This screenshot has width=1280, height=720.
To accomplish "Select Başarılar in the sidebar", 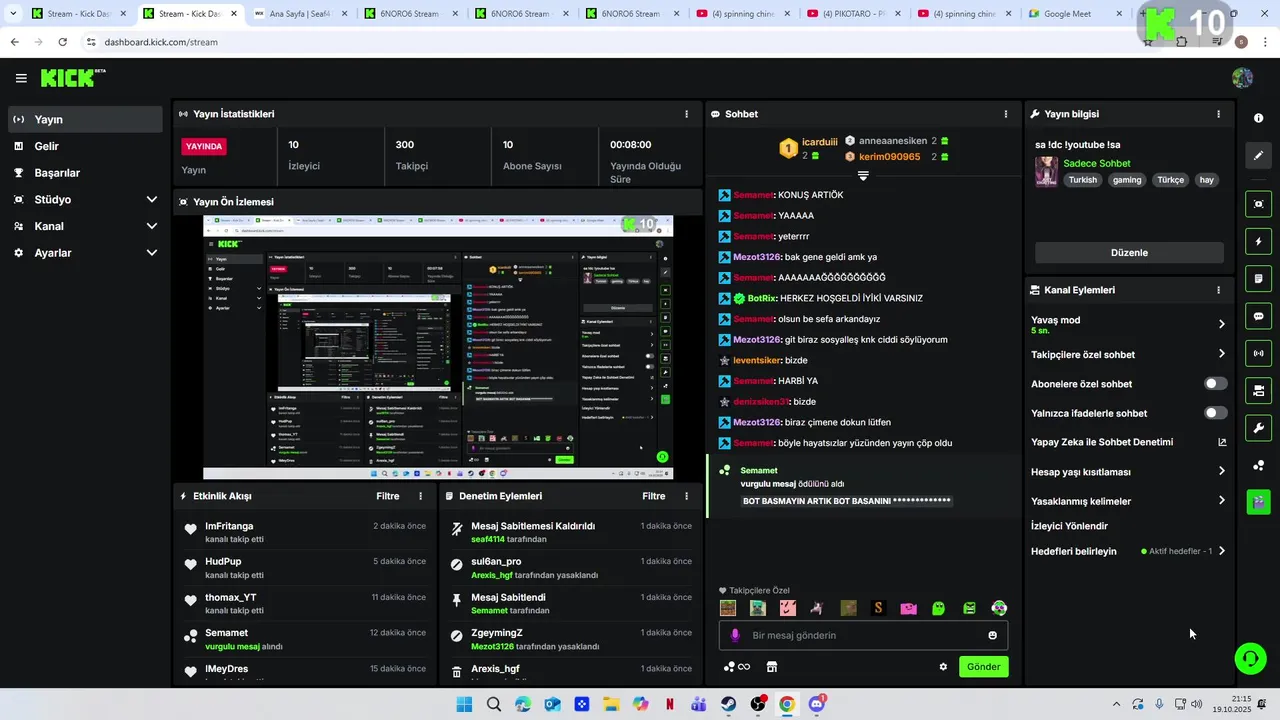I will coord(85,173).
